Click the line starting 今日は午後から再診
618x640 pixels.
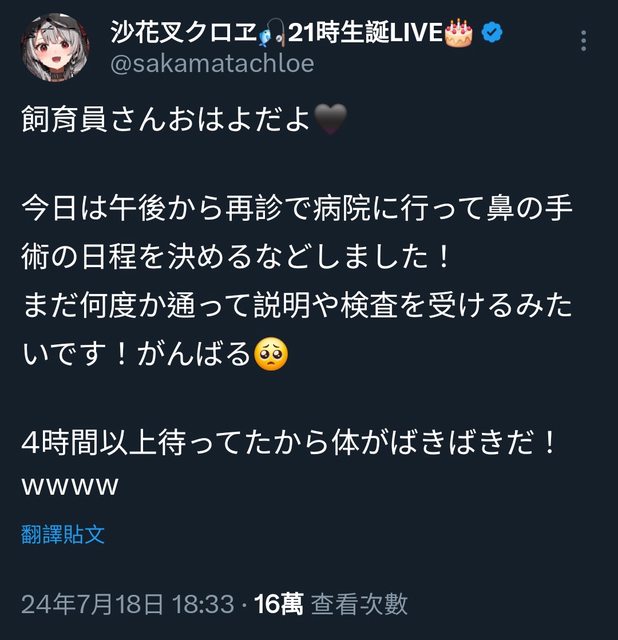297,208
